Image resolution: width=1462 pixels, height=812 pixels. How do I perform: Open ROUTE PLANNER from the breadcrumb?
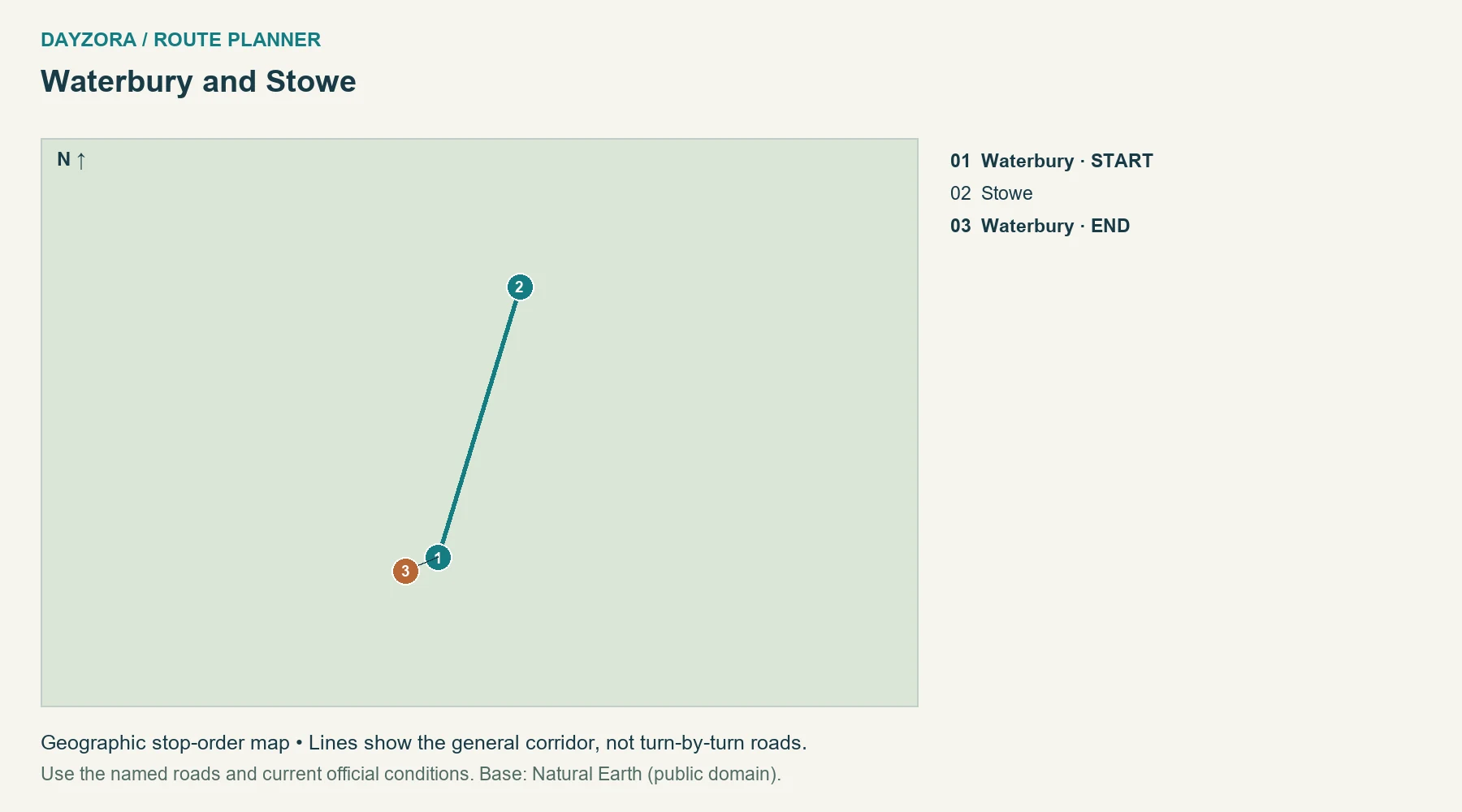point(237,40)
